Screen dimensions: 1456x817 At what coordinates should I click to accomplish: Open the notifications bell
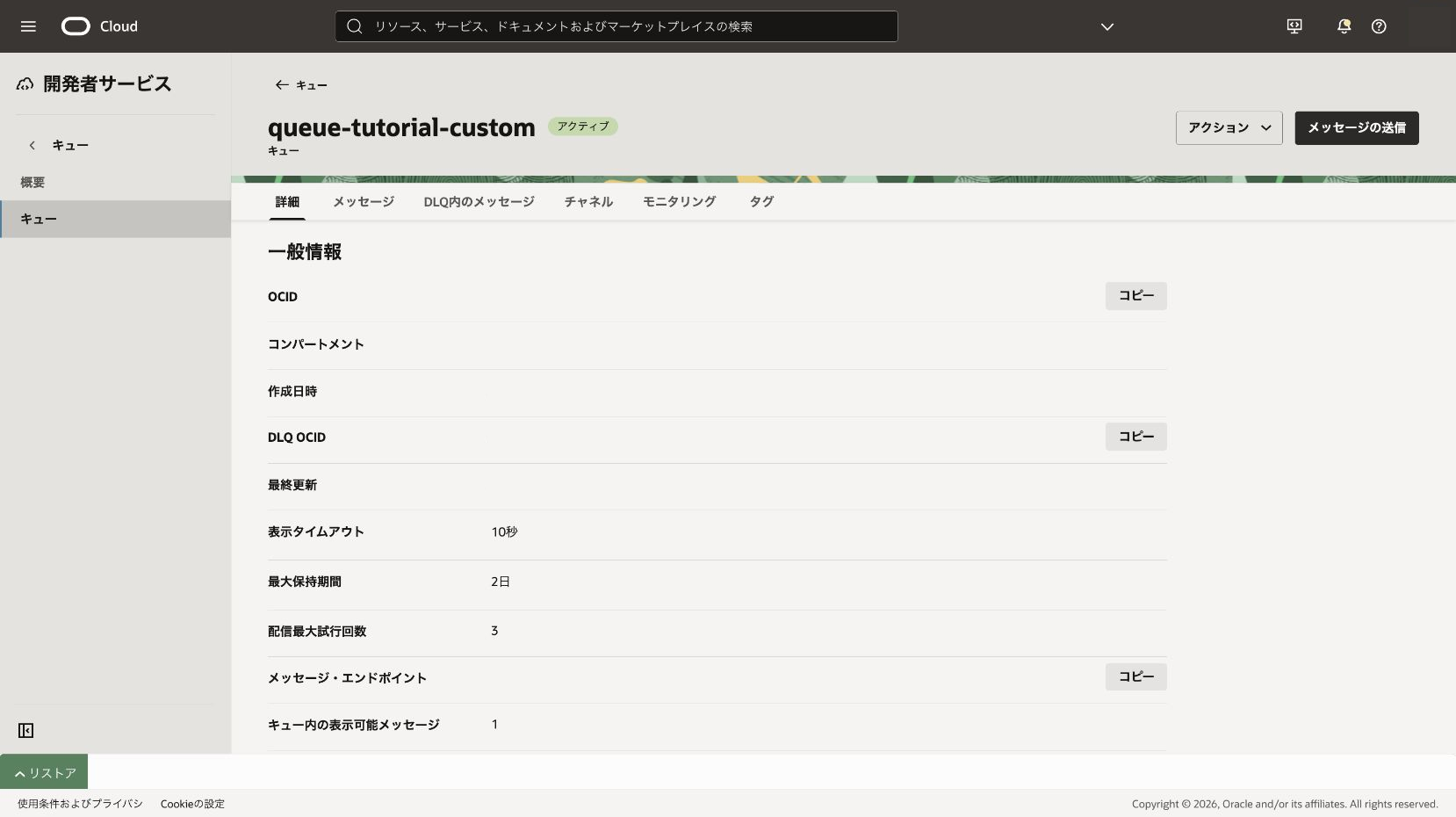1344,26
